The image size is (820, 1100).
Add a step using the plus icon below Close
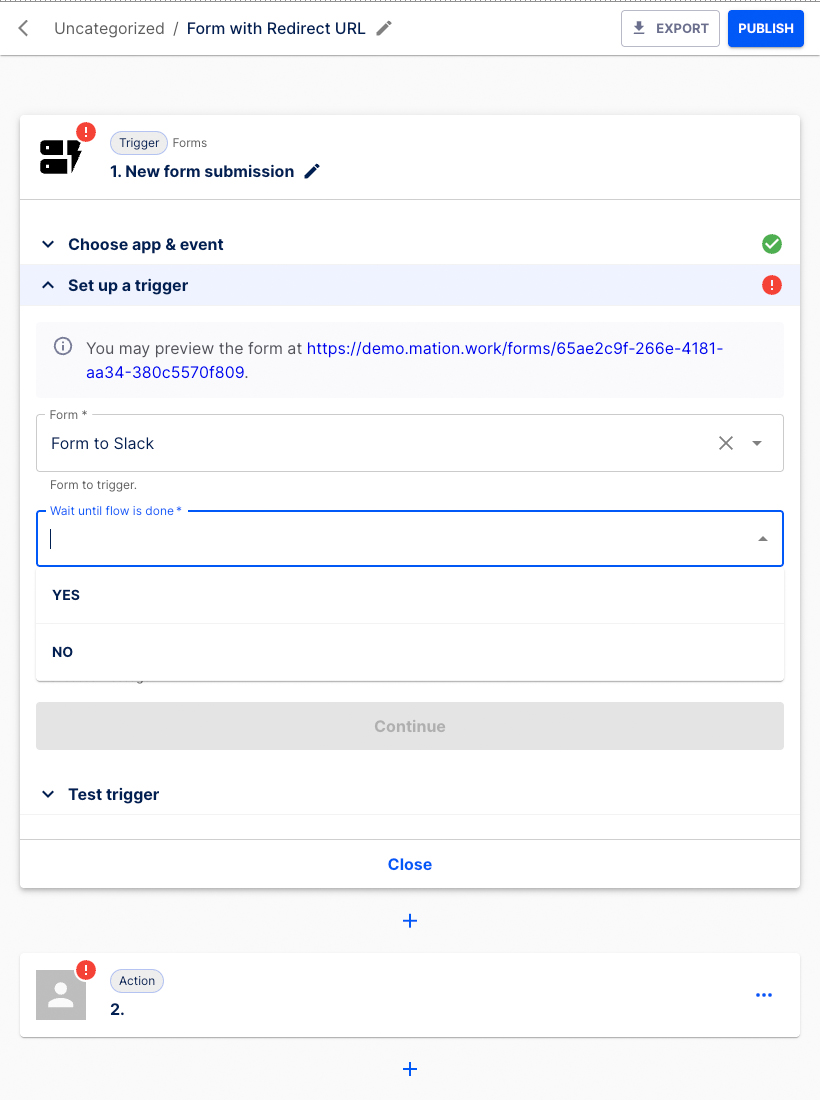pos(409,920)
